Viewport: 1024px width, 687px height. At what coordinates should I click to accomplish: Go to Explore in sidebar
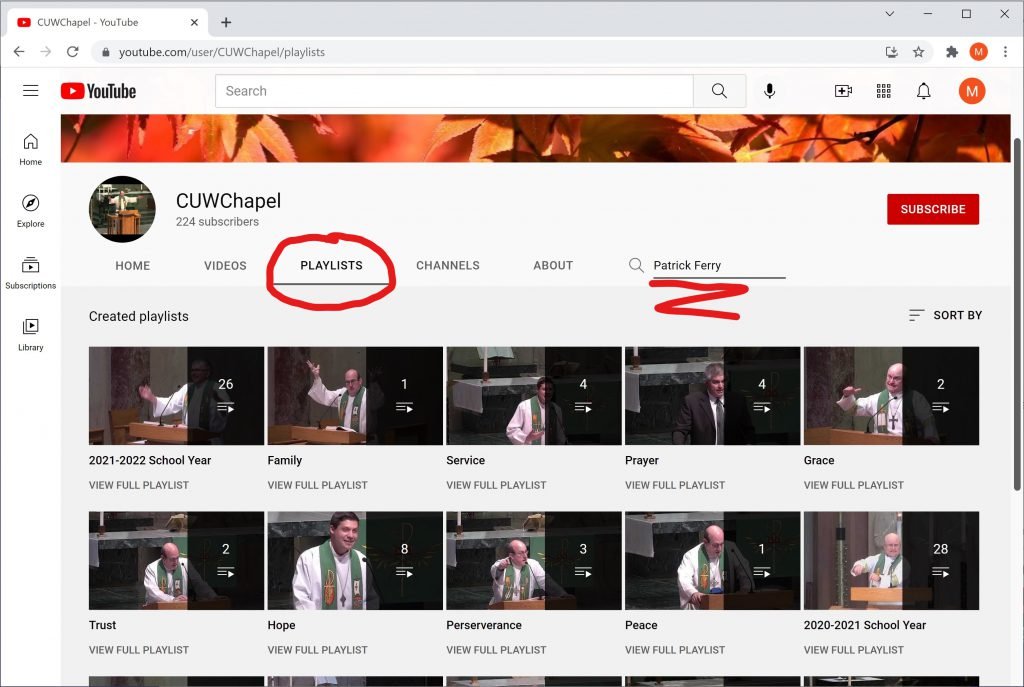tap(31, 211)
